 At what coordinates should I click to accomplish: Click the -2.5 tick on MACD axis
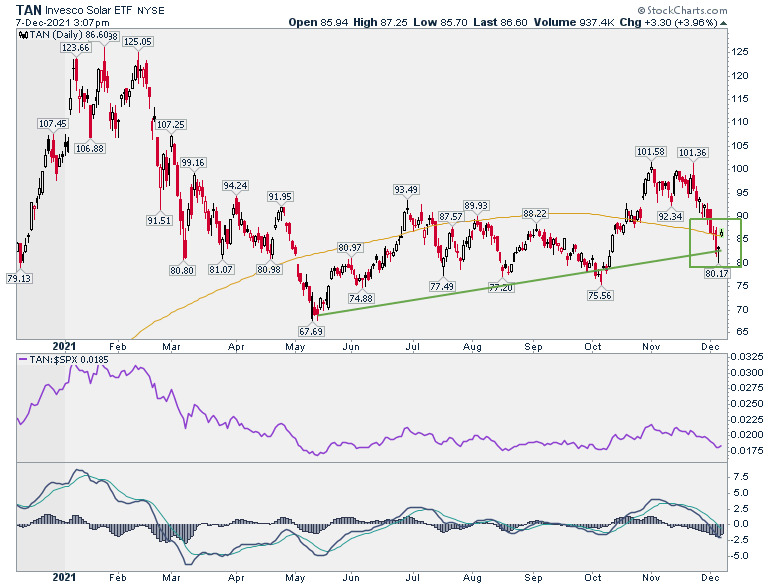(x=739, y=540)
